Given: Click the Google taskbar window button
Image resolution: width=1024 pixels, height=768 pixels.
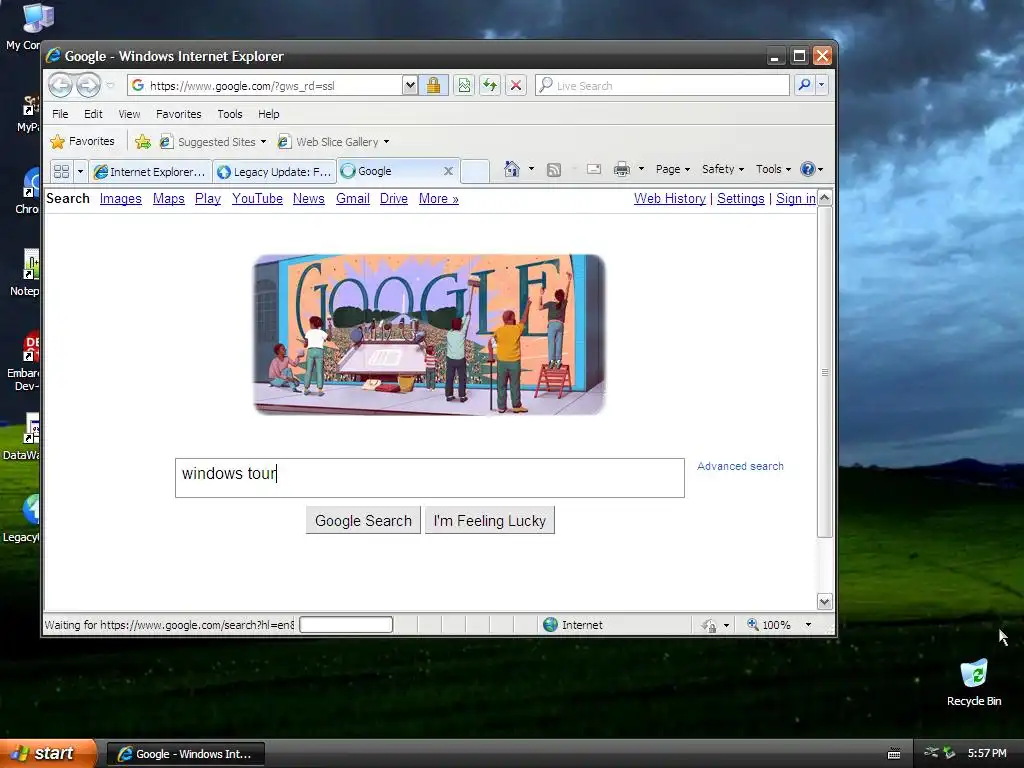Looking at the screenshot, I should tap(185, 754).
